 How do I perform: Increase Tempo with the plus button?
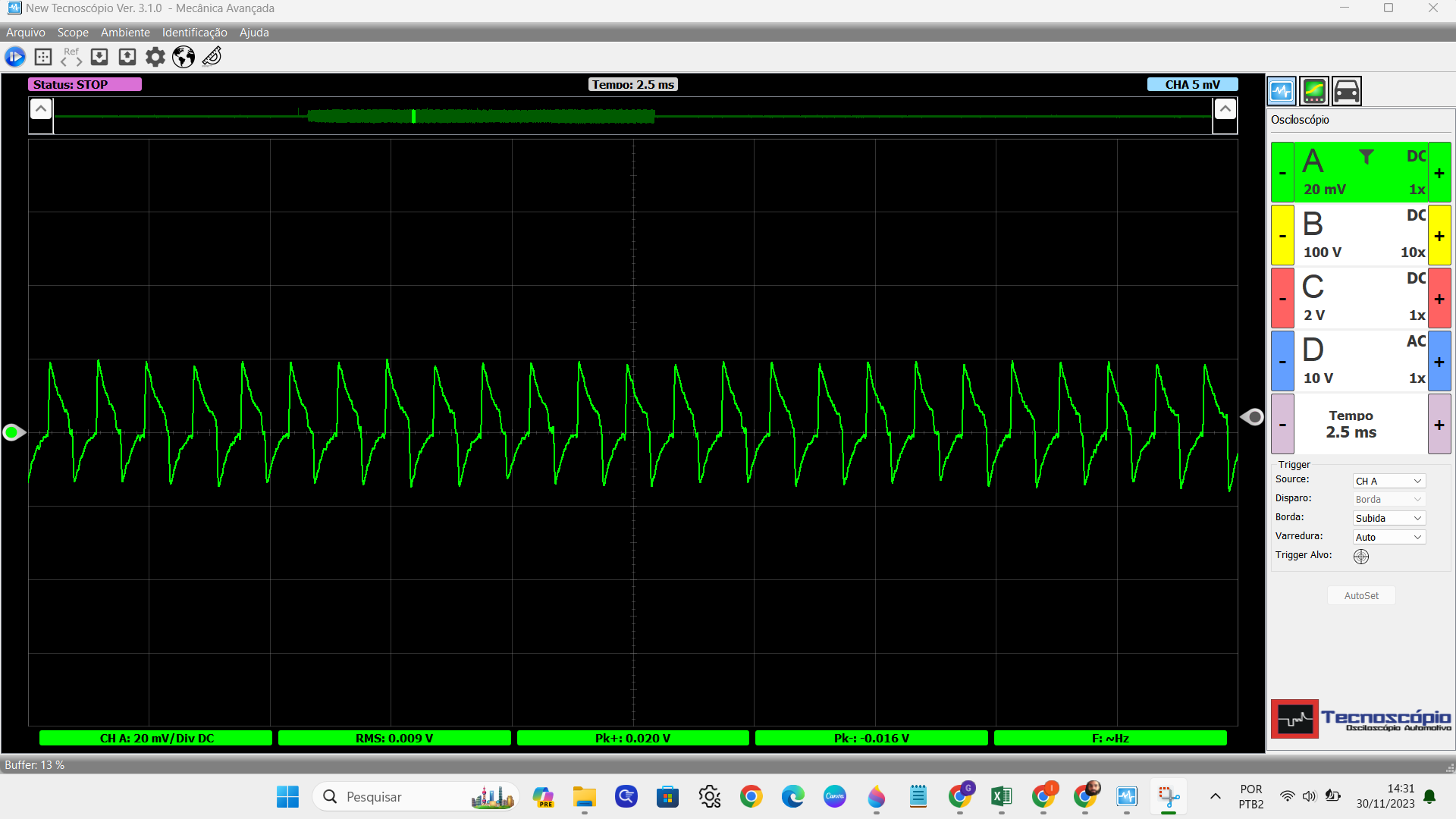tap(1439, 425)
